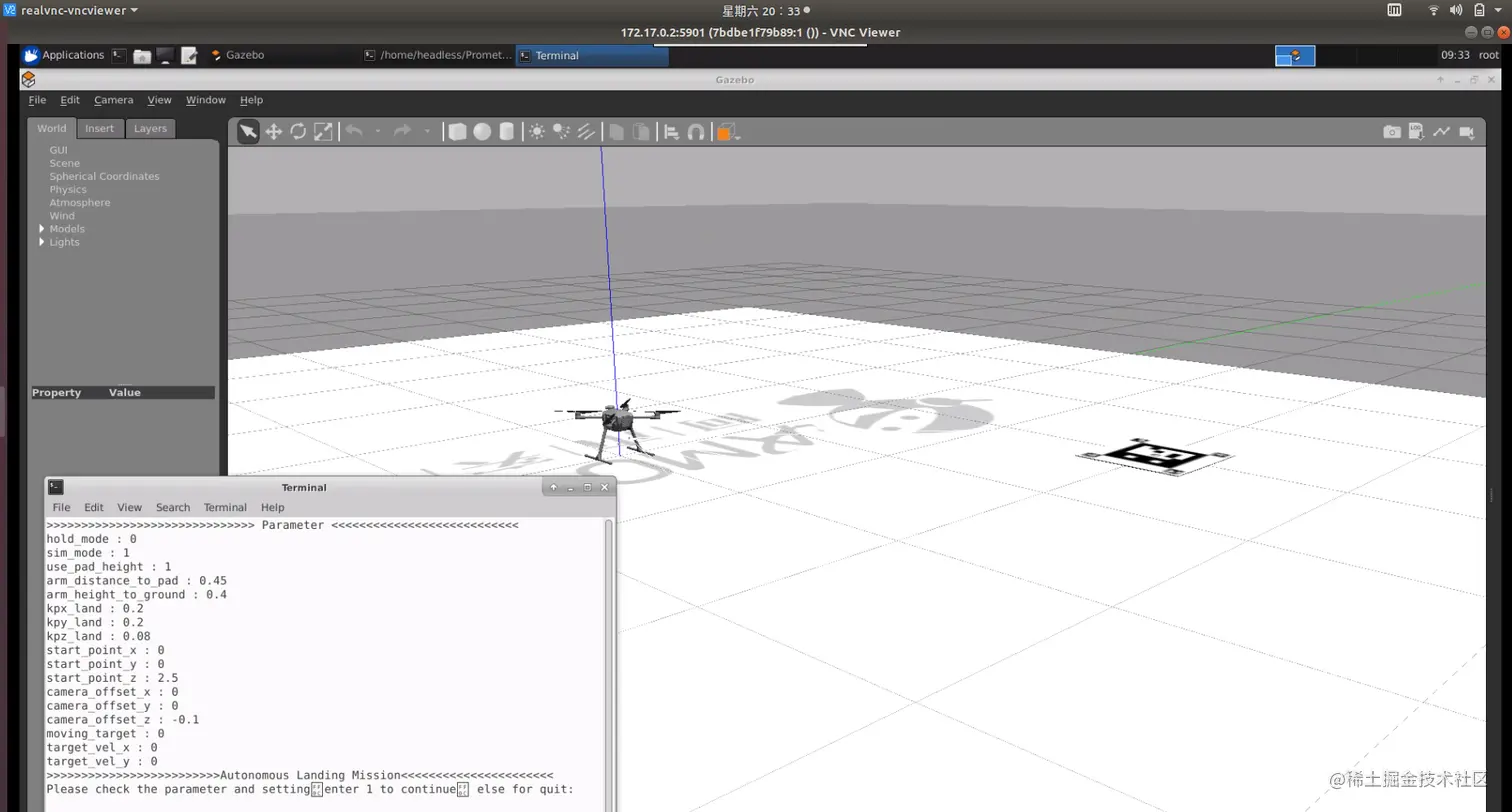Screen dimensions: 1512x812
Task: Add a directional light
Action: [x=587, y=131]
